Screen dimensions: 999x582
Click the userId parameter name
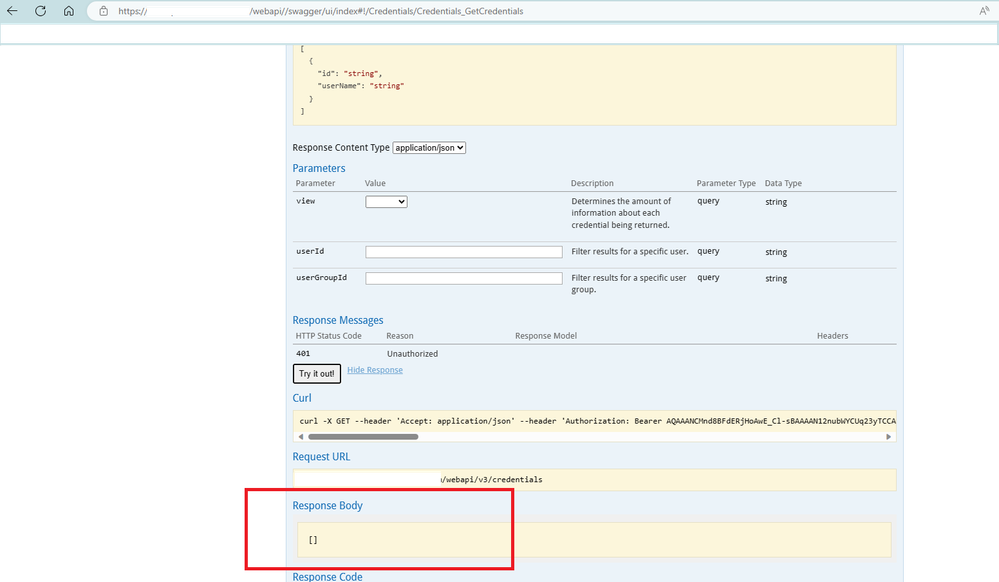pos(310,251)
